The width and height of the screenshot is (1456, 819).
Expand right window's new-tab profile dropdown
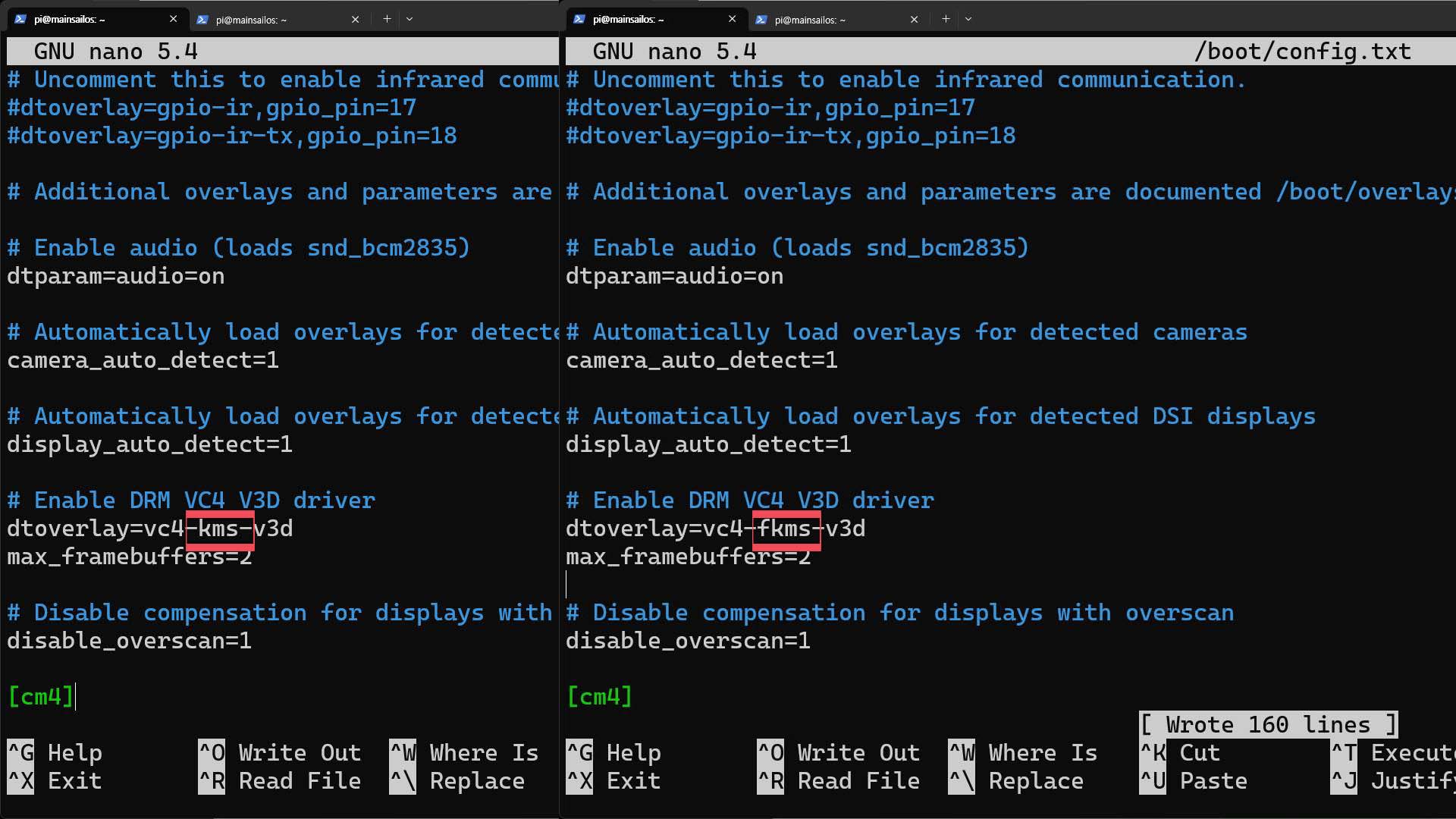coord(968,19)
